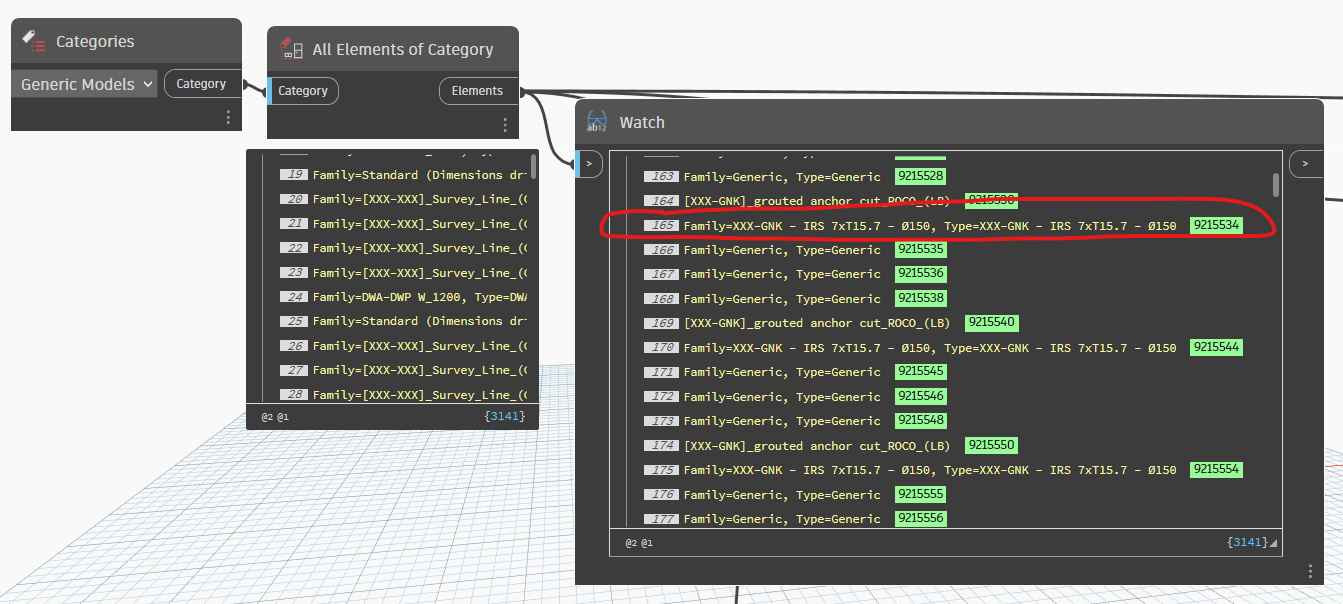Select Watch row 169 grouted anchor cut_ROCO

pyautogui.click(x=816, y=322)
